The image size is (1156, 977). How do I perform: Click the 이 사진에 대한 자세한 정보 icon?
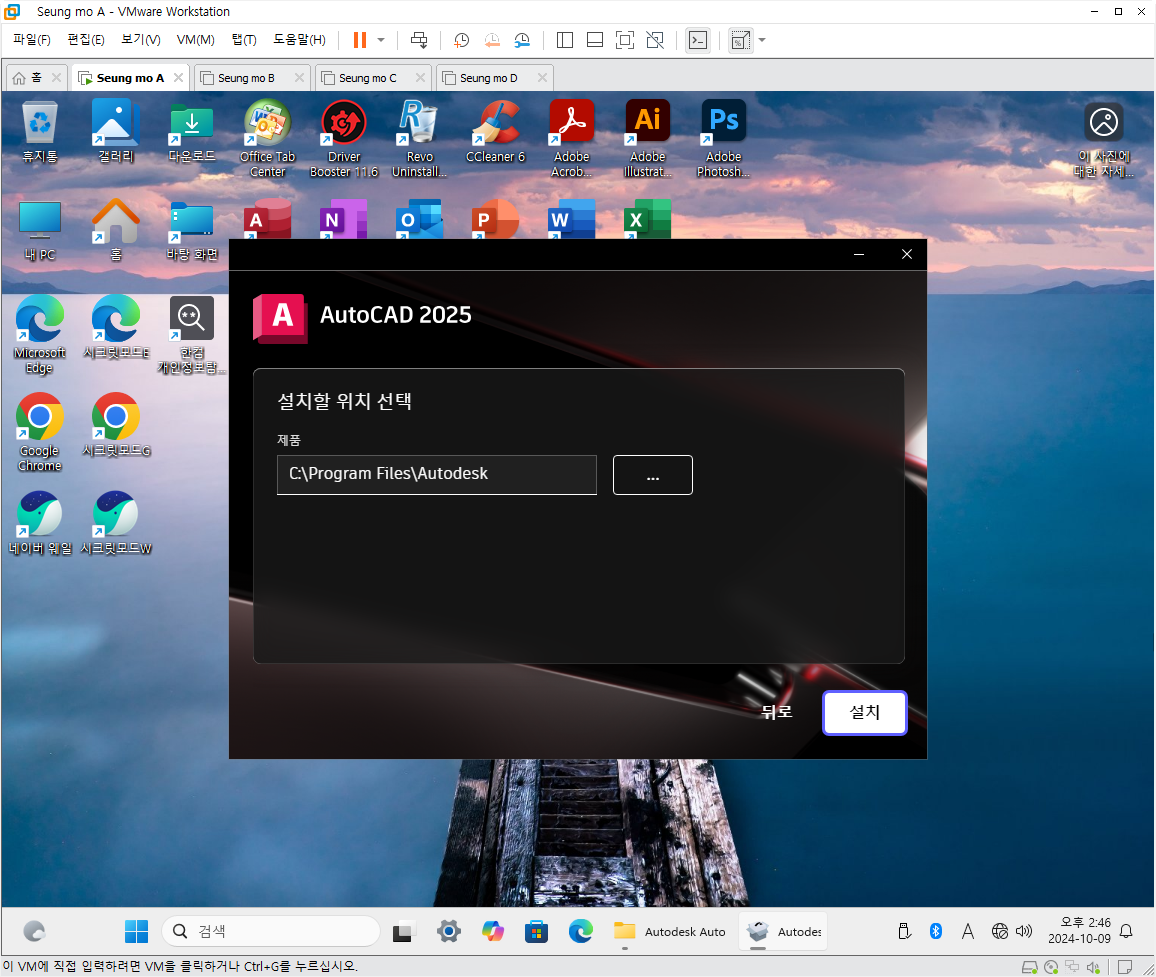pos(1104,140)
